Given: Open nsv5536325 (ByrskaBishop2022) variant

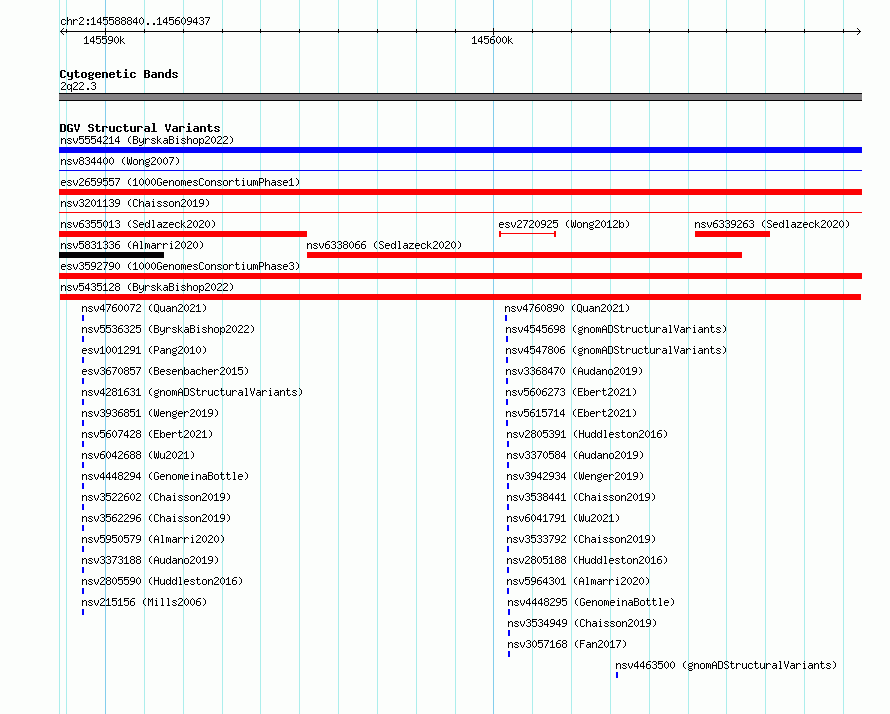Looking at the screenshot, I should tap(168, 329).
